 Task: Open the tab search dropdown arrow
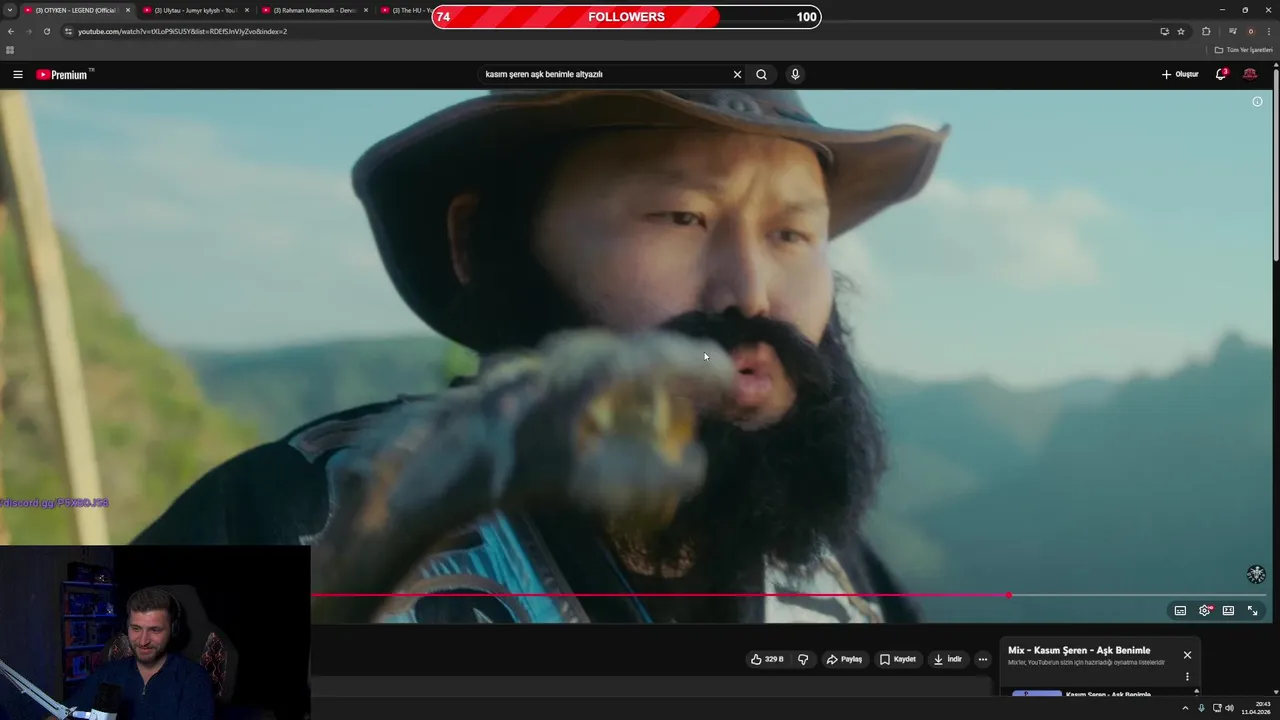[x=9, y=10]
